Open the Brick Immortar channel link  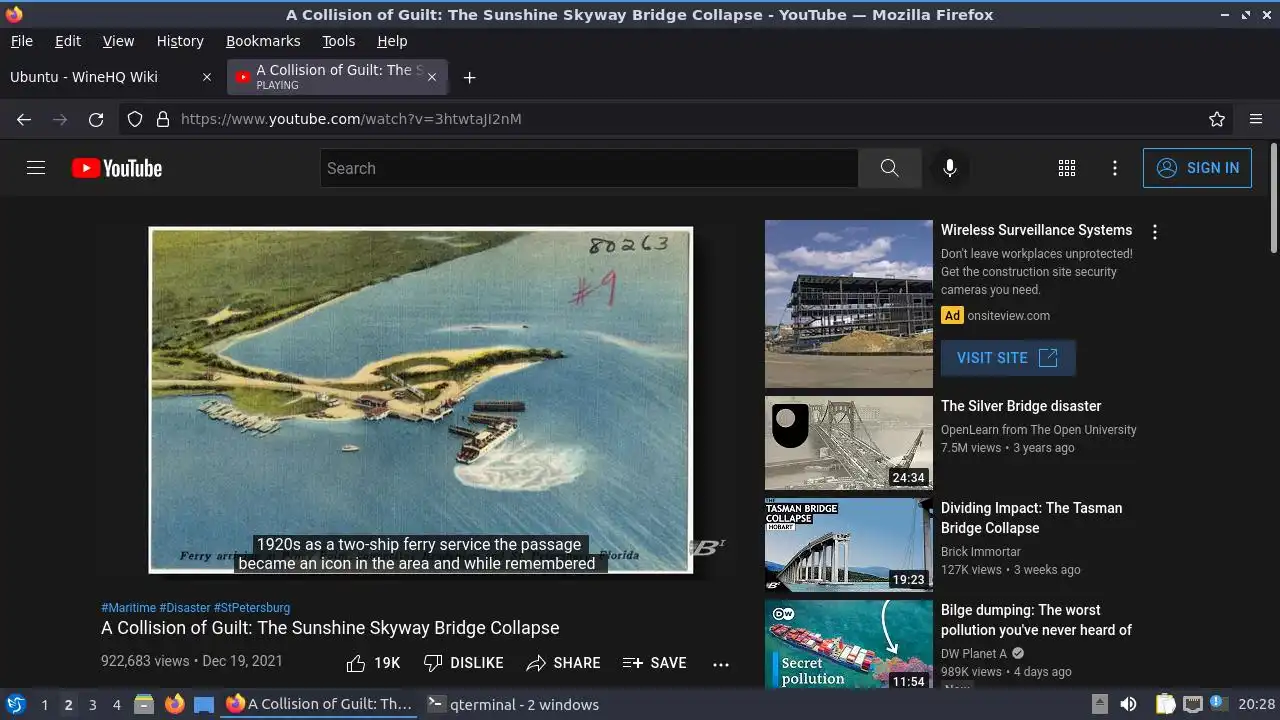pyautogui.click(x=981, y=552)
